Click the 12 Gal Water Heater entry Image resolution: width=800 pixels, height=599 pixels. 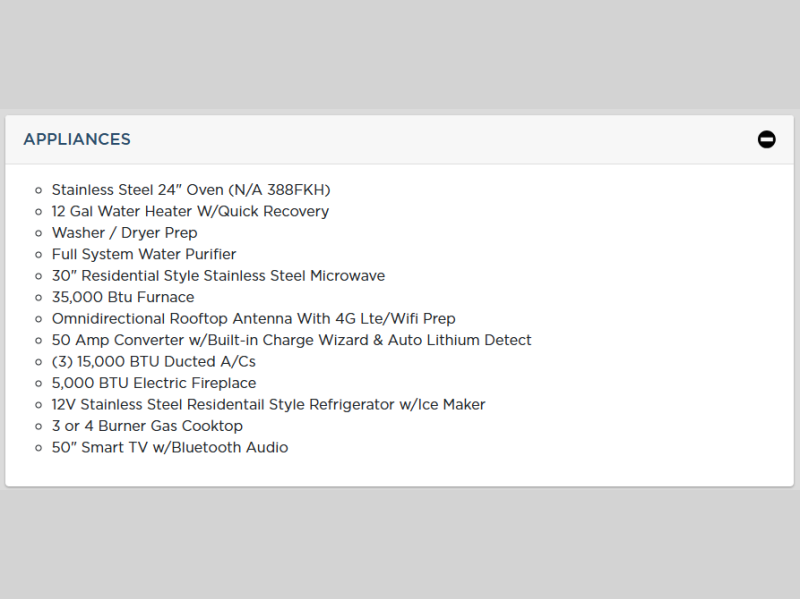click(x=190, y=211)
